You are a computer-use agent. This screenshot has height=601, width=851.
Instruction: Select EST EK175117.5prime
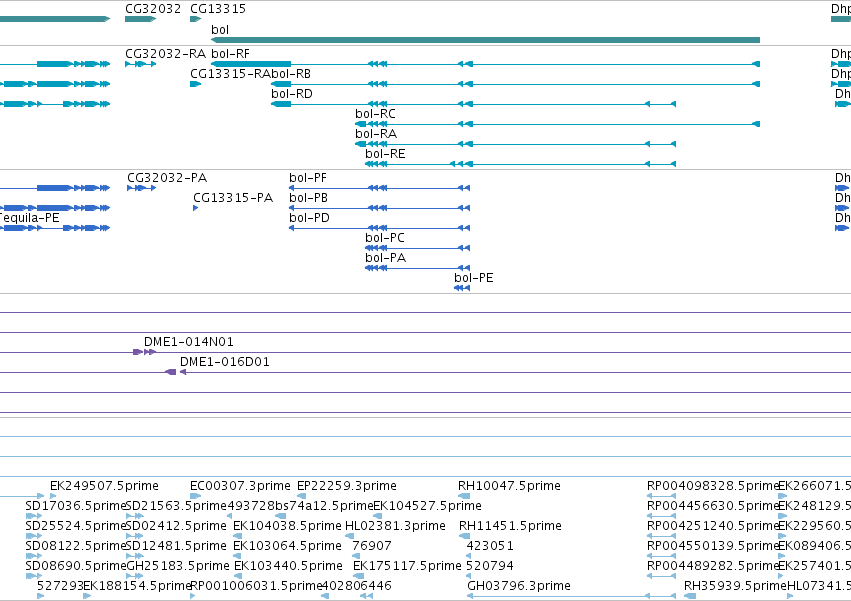coord(408,566)
